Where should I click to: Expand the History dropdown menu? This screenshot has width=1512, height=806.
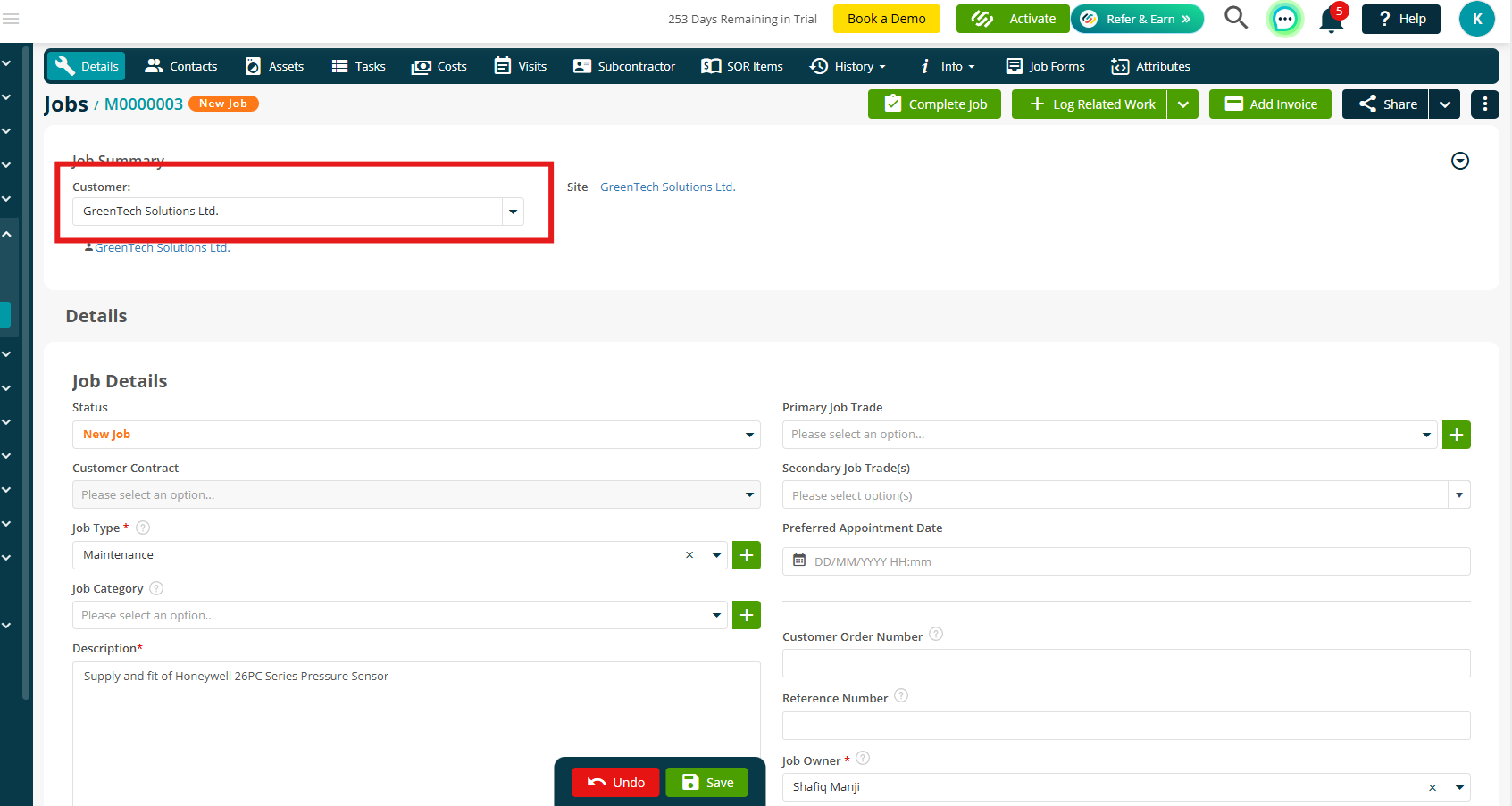pyautogui.click(x=848, y=66)
